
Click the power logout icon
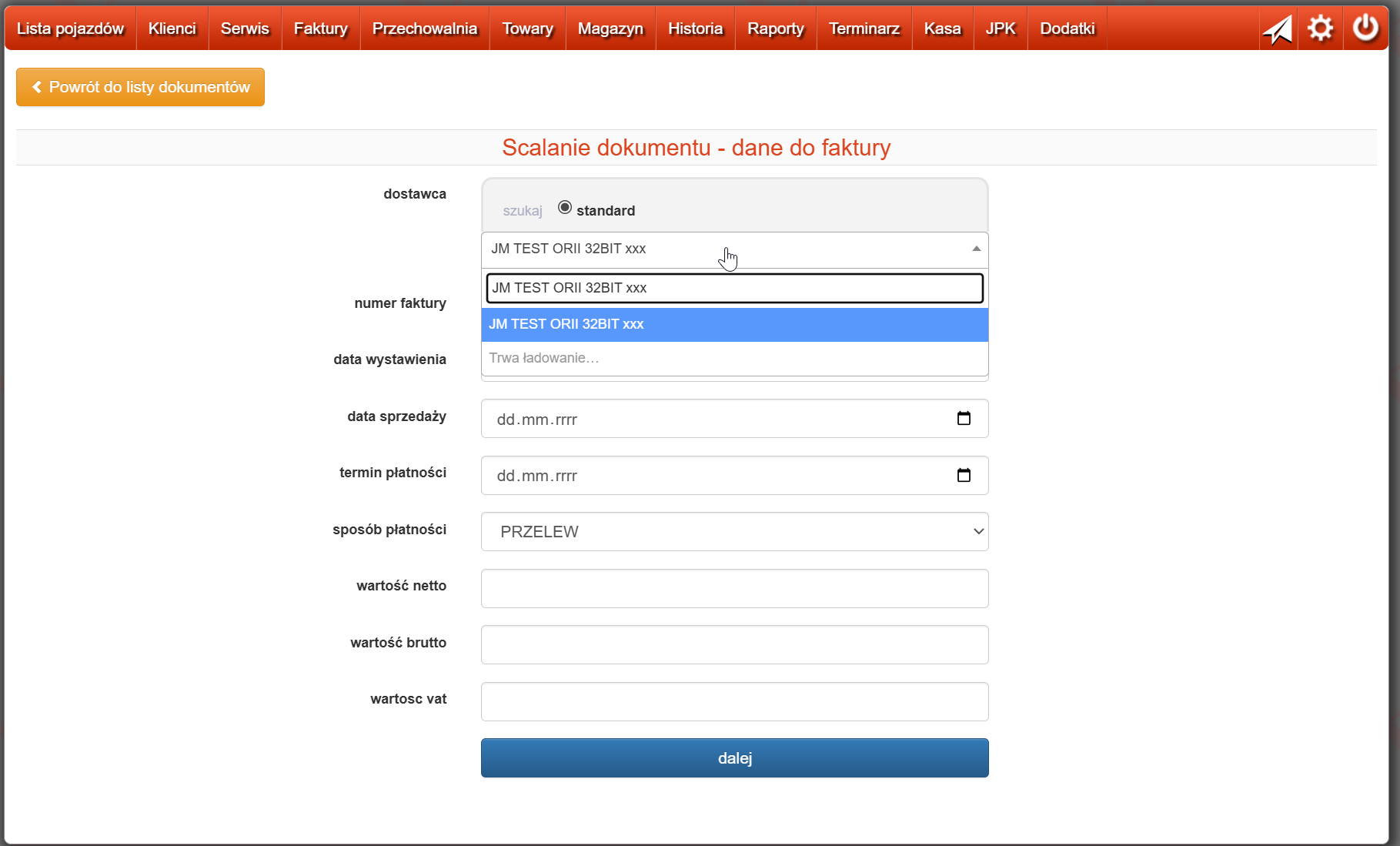pyautogui.click(x=1365, y=28)
